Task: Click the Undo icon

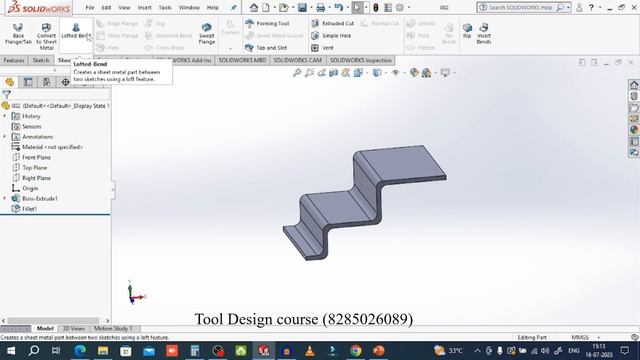Action: (x=338, y=7)
